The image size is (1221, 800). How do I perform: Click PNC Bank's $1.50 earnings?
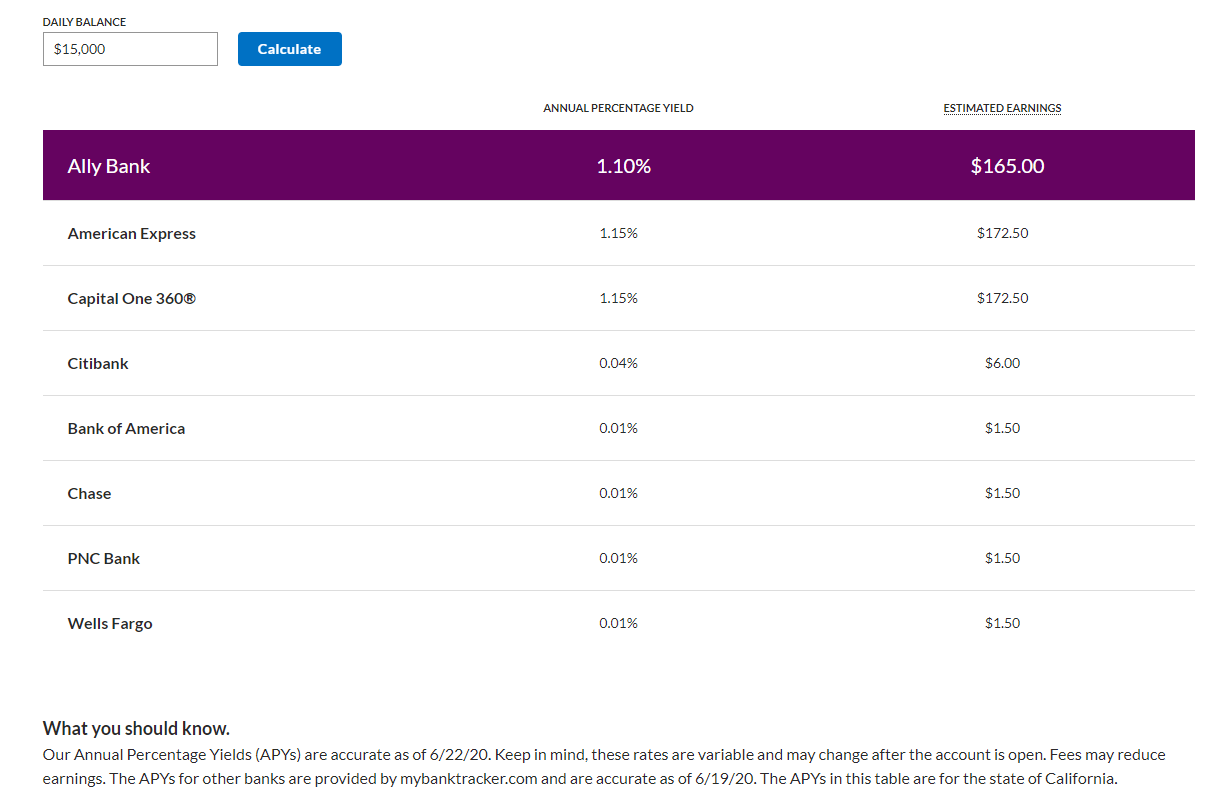(1002, 558)
